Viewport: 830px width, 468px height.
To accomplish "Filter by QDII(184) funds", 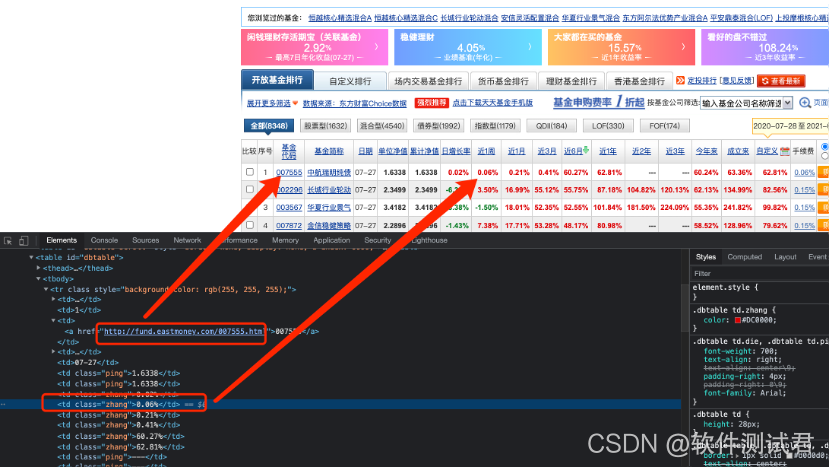I will pos(551,126).
